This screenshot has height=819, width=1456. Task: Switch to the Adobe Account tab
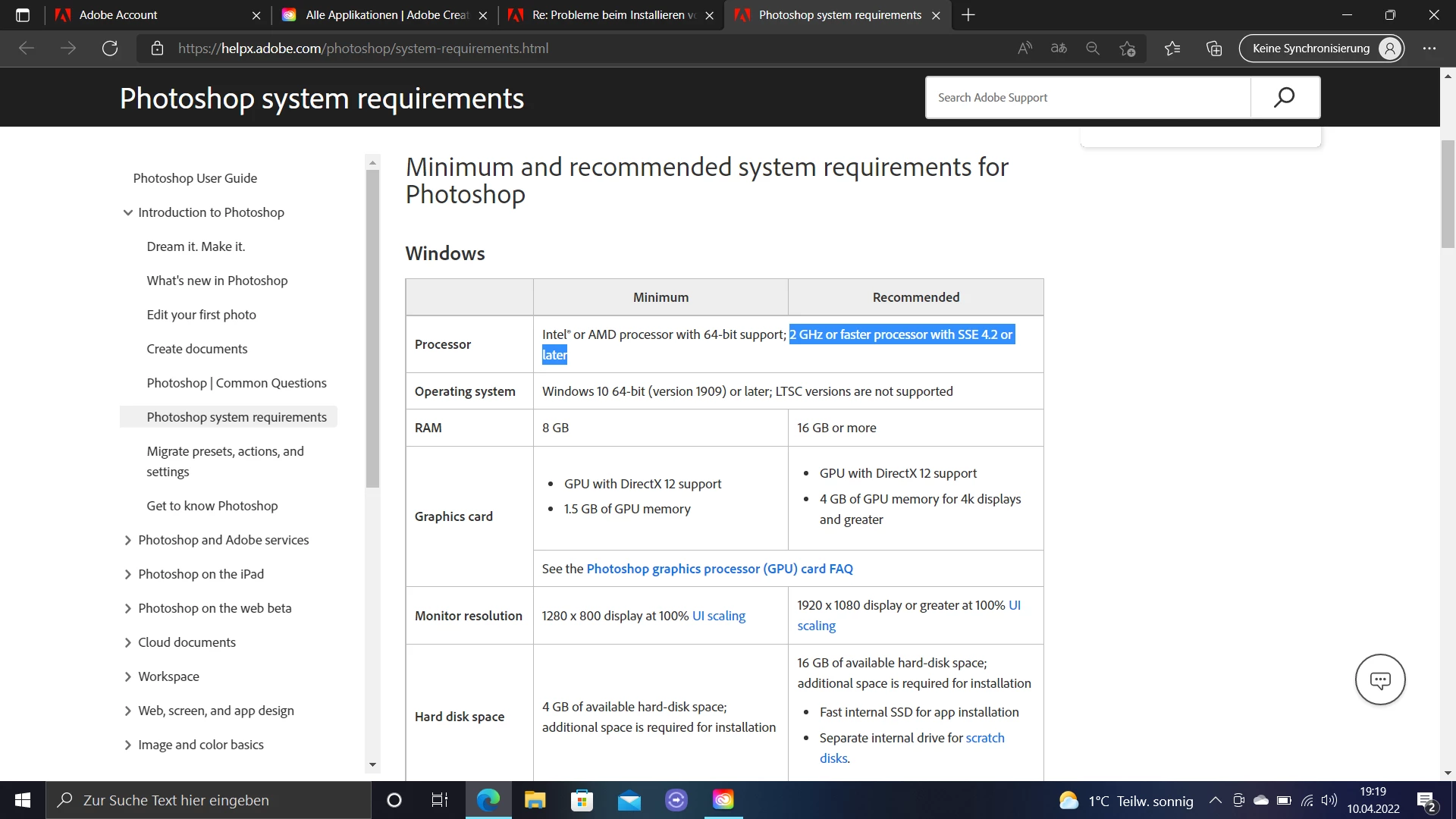coord(152,15)
